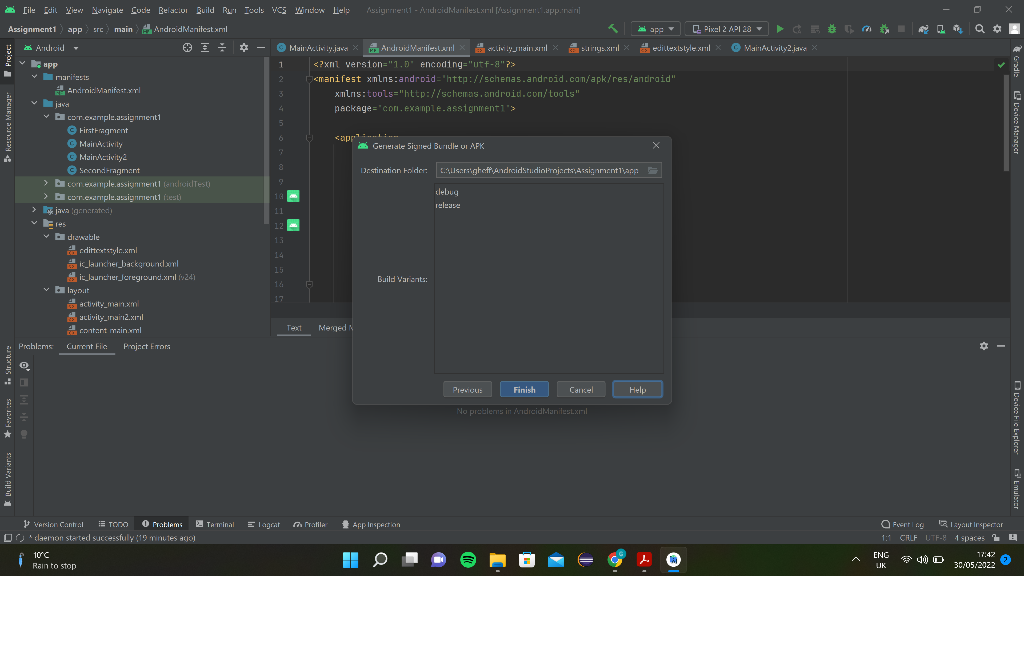
Task: Close the AndroidManifest.xml editor tab
Action: pos(462,48)
